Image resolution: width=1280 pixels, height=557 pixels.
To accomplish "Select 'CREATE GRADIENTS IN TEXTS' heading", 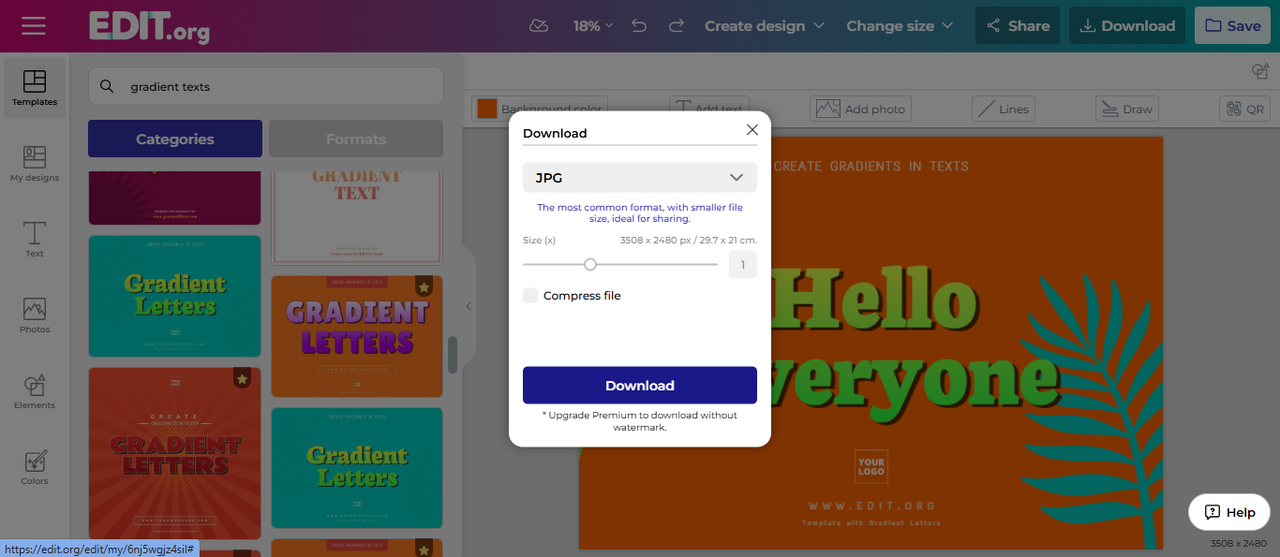I will coord(871,166).
